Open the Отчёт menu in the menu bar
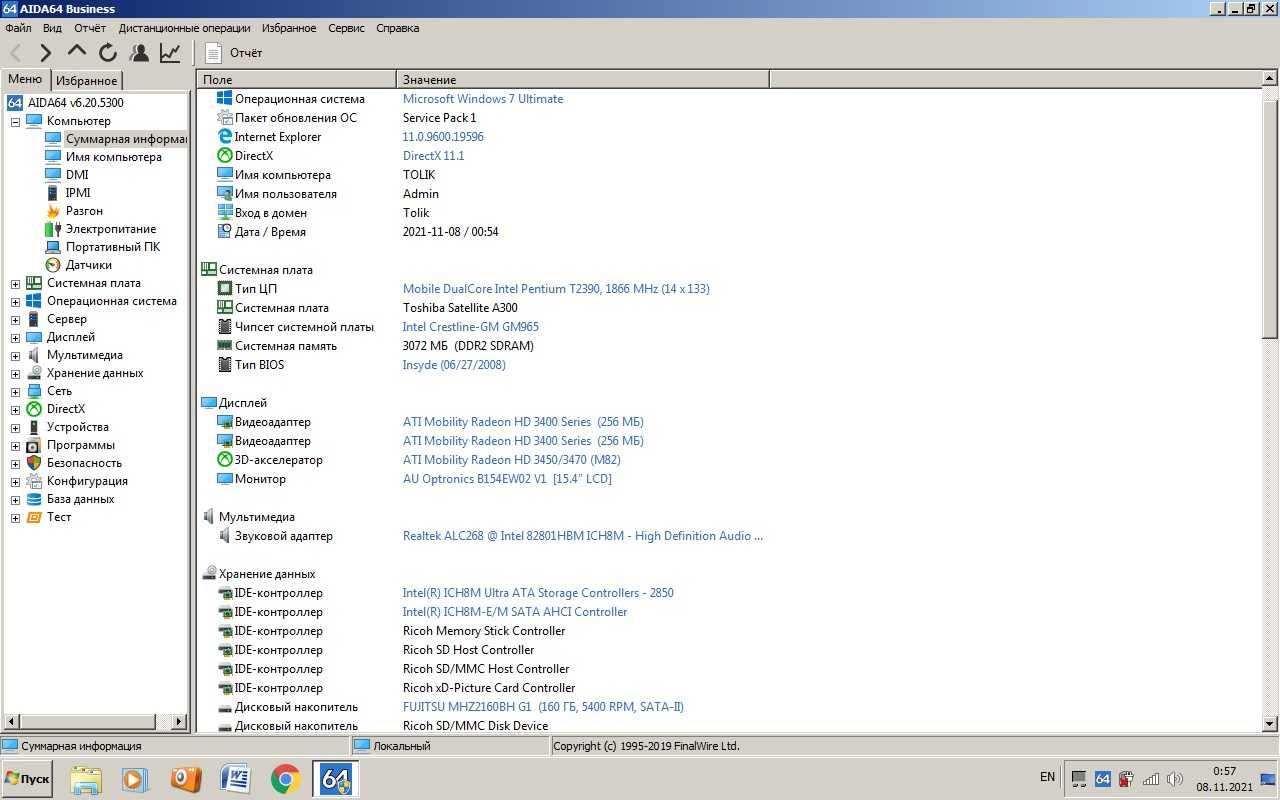The width and height of the screenshot is (1280, 800). click(89, 28)
